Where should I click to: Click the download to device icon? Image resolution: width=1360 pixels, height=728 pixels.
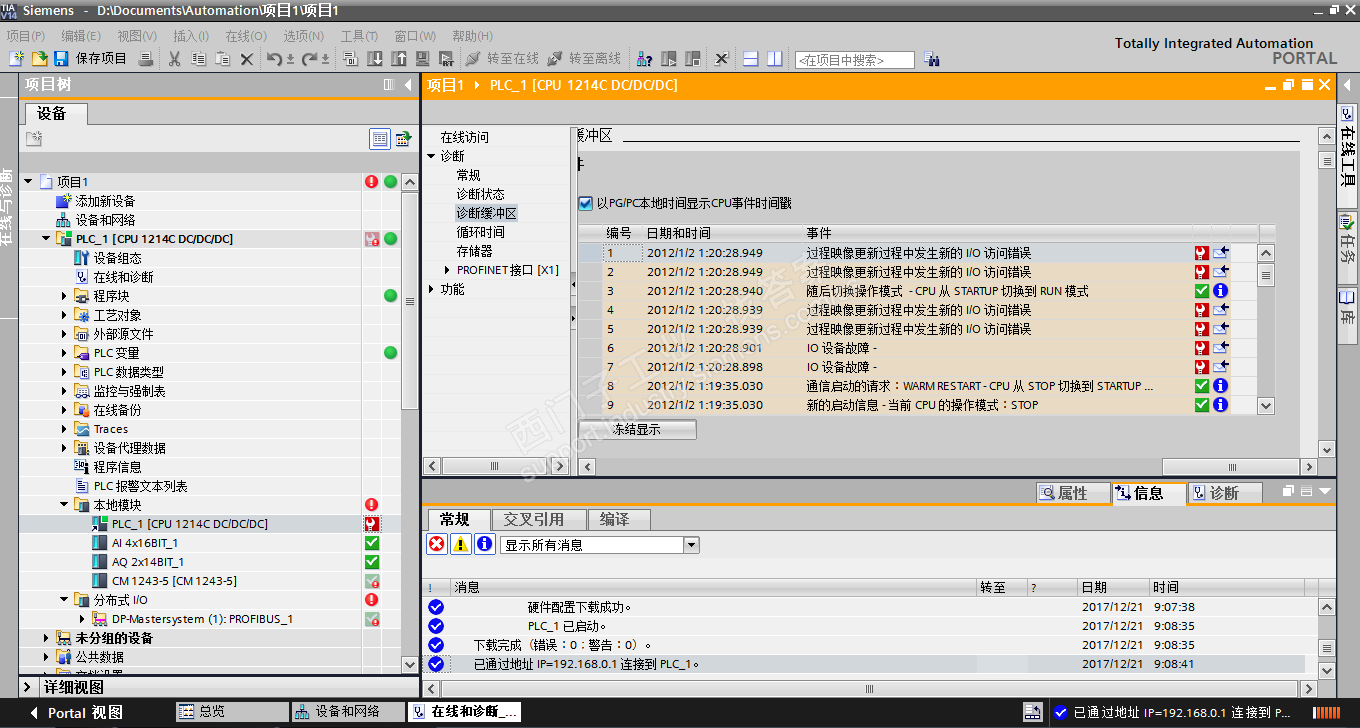pos(374,59)
